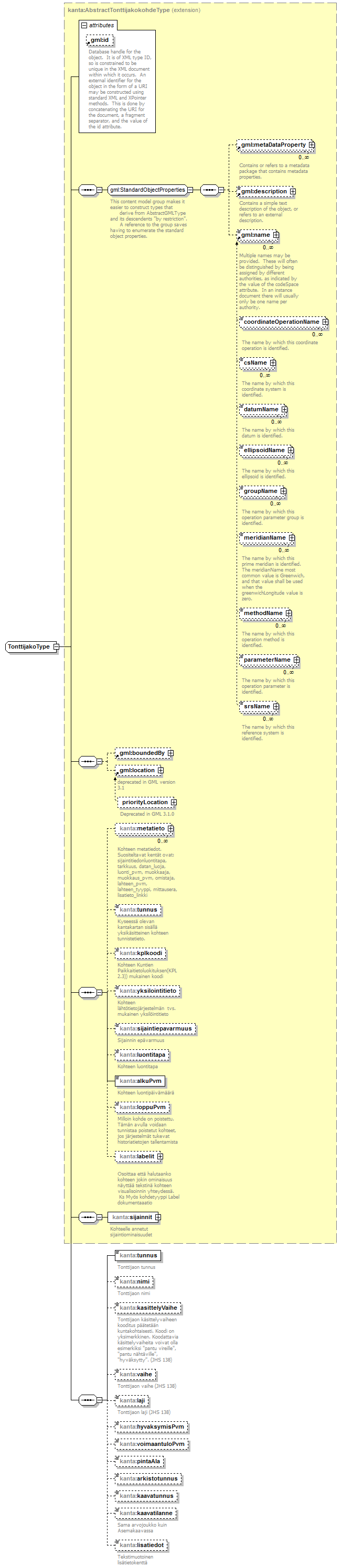Click sequence icon left of kanta:yksilointitieto
This screenshot has width=342, height=1568.
tap(88, 992)
